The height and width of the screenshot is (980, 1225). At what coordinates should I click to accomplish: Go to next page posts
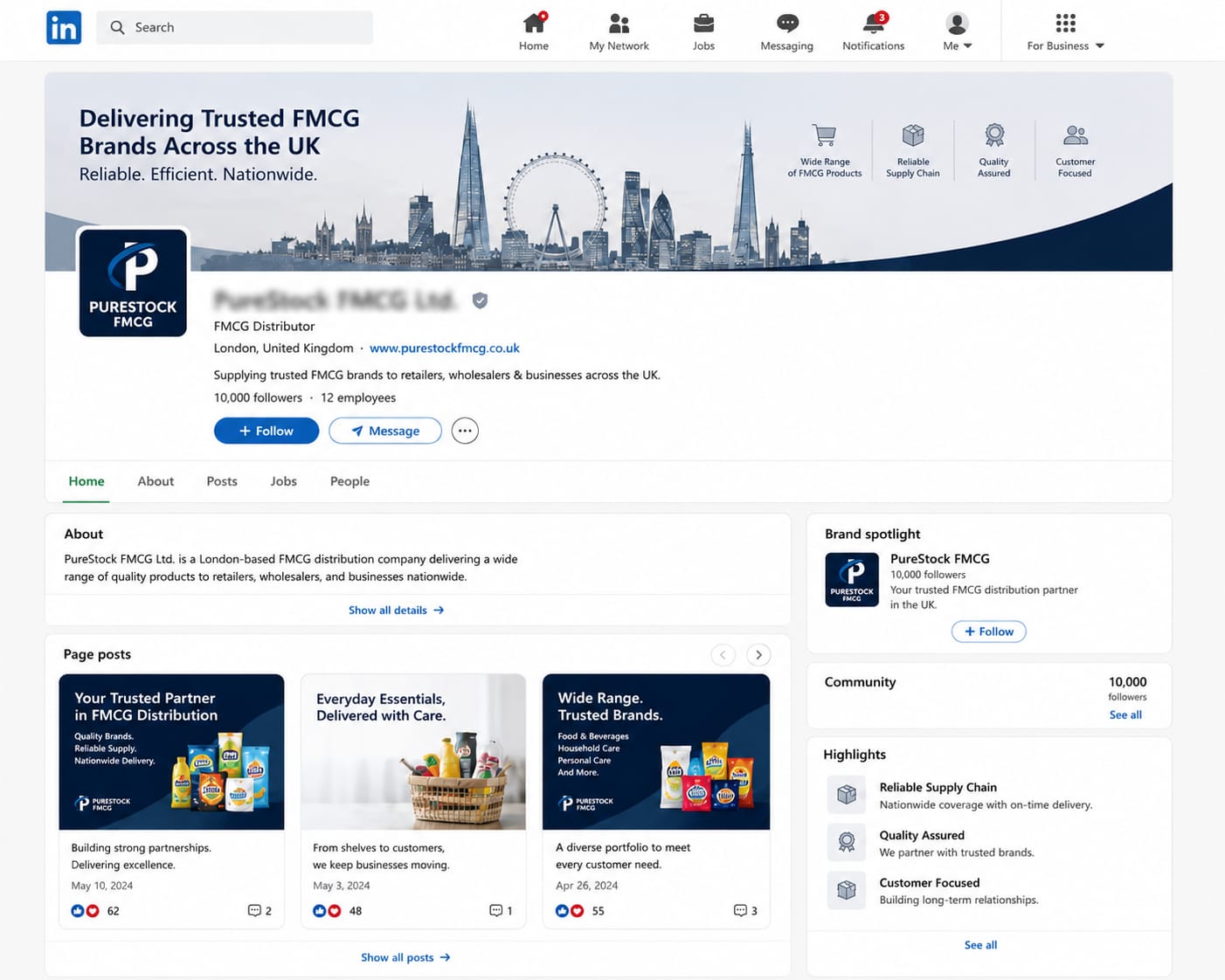pos(758,654)
